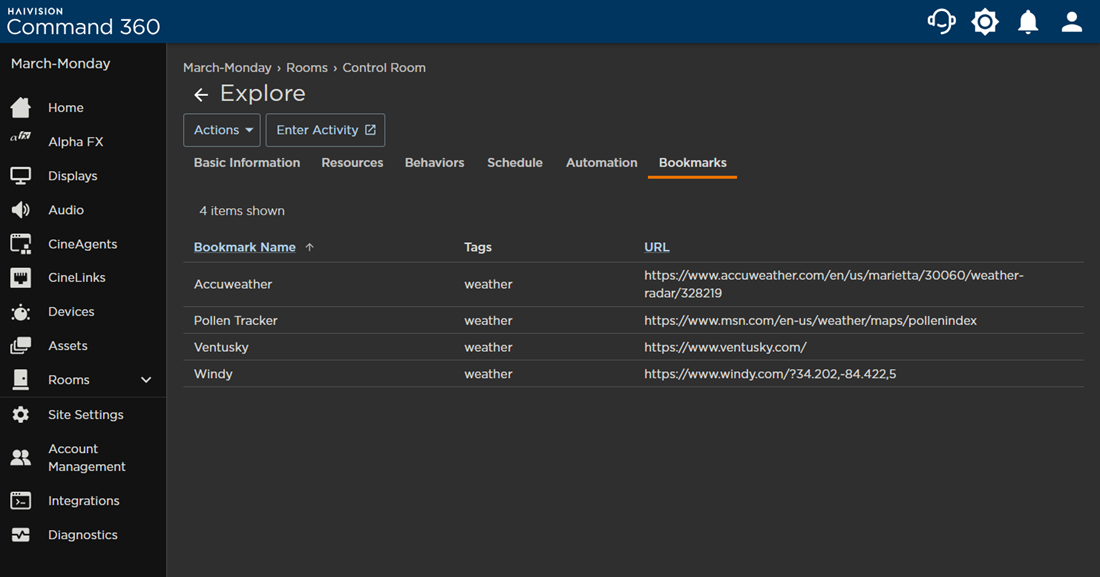The image size is (1100, 577).
Task: Open the user profile icon
Action: (1071, 22)
